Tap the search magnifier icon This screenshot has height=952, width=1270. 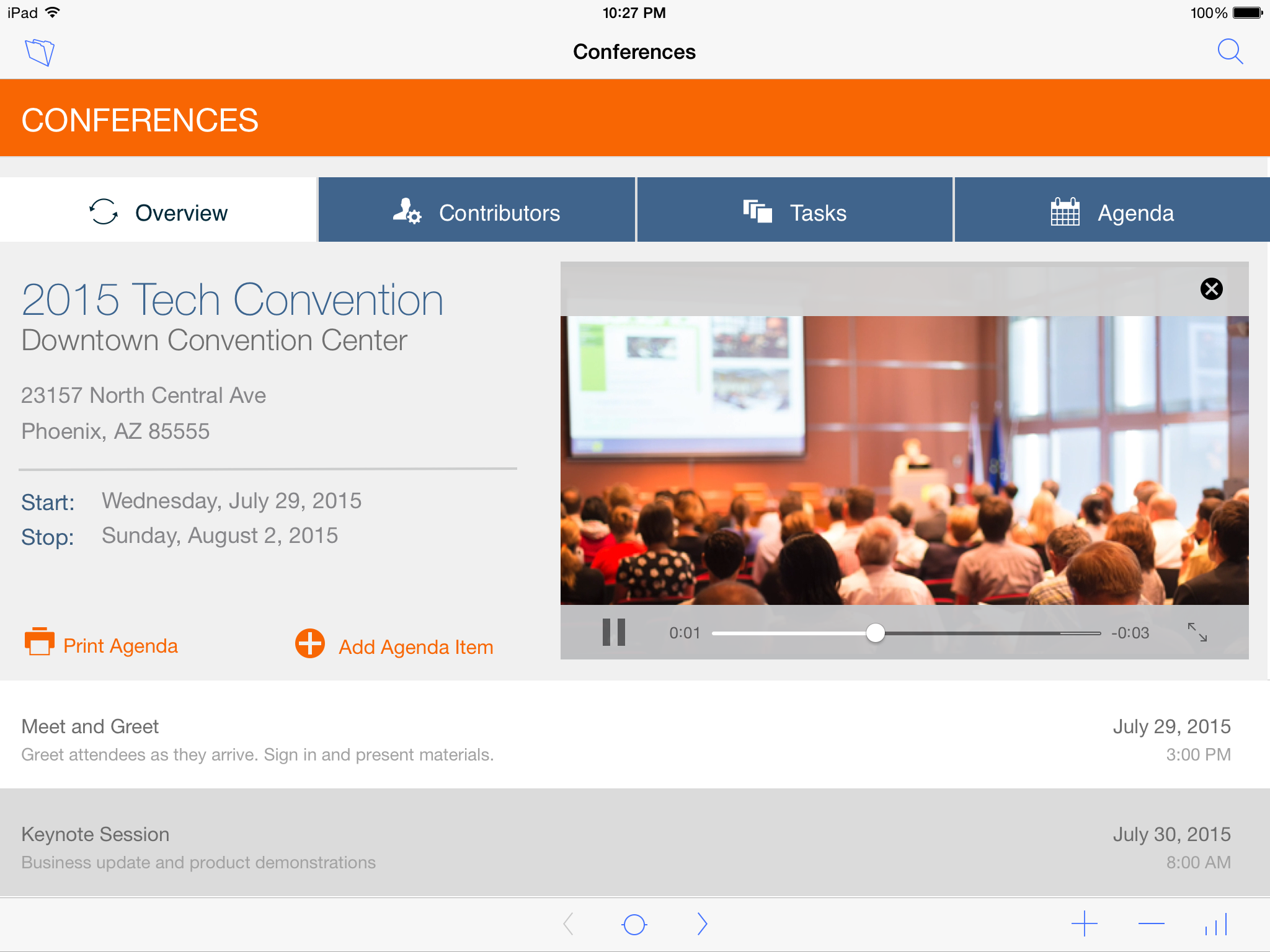click(x=1230, y=52)
